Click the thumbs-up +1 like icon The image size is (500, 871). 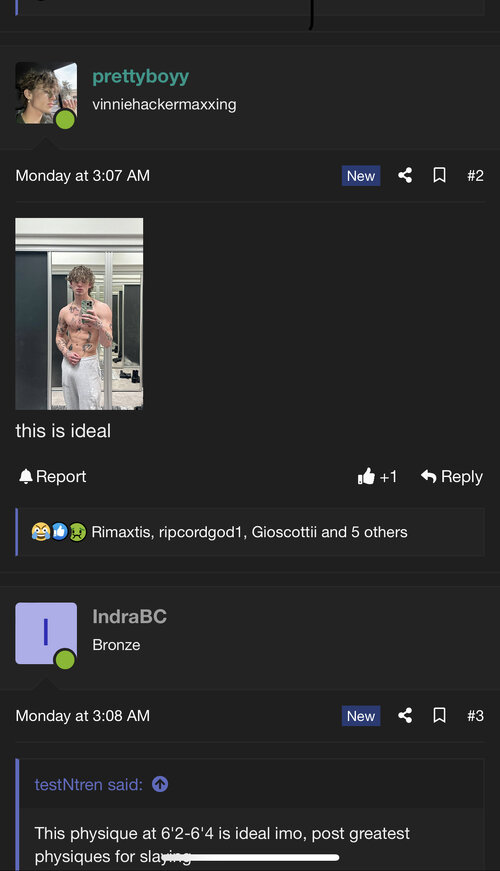[x=367, y=476]
